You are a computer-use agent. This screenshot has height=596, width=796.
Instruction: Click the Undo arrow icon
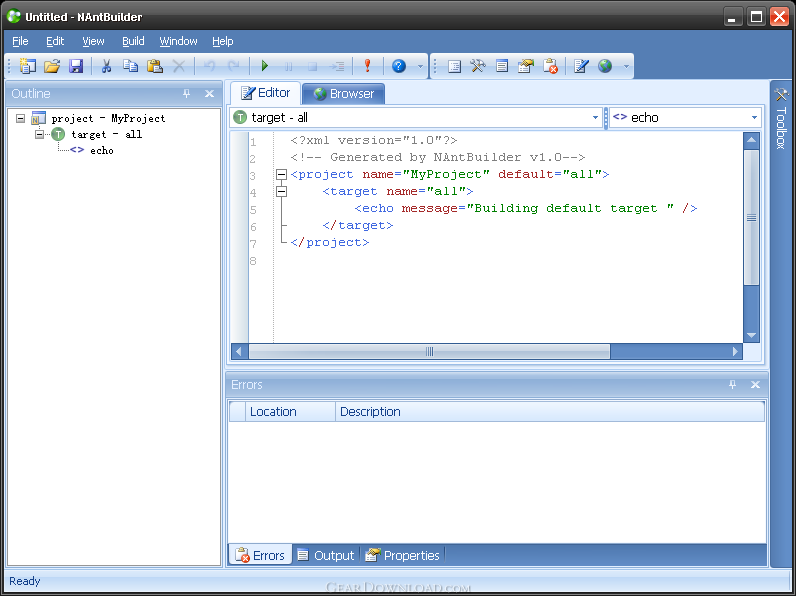pyautogui.click(x=209, y=66)
